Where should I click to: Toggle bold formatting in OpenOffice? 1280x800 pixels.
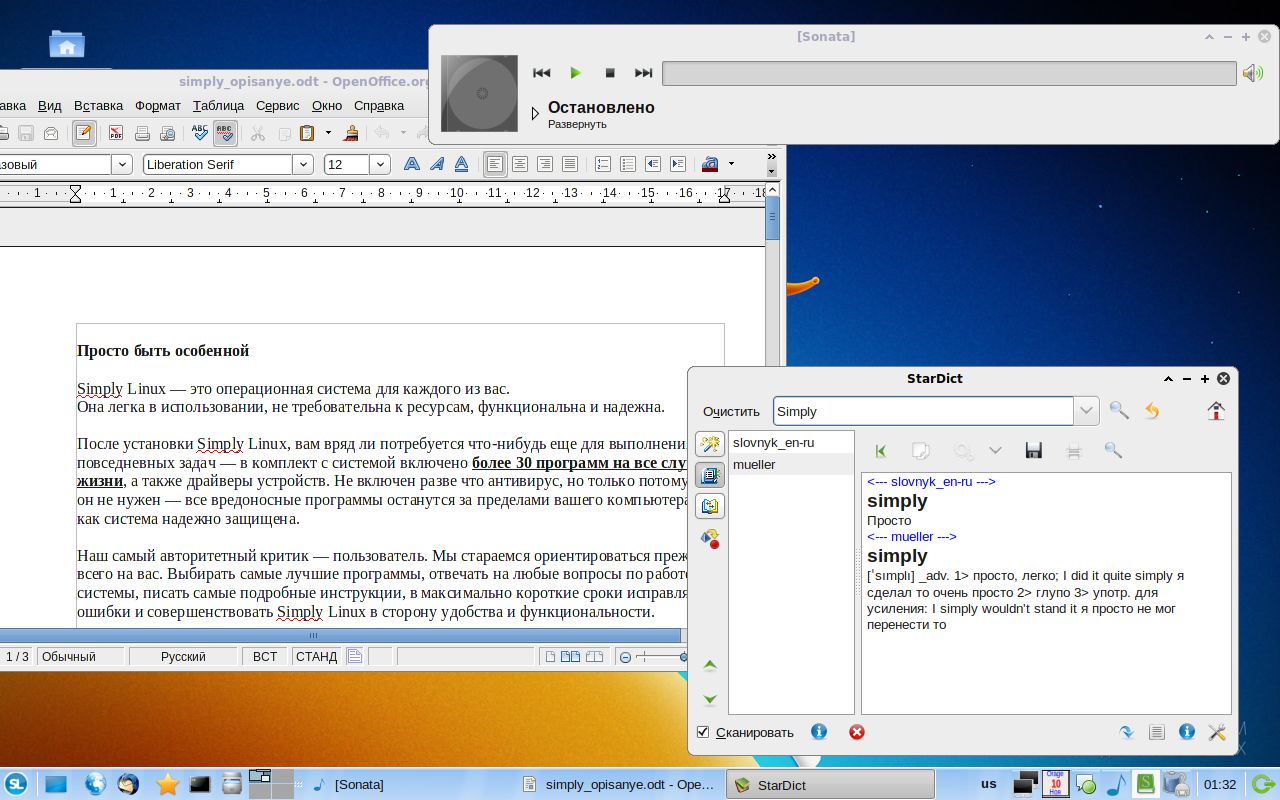pyautogui.click(x=412, y=164)
